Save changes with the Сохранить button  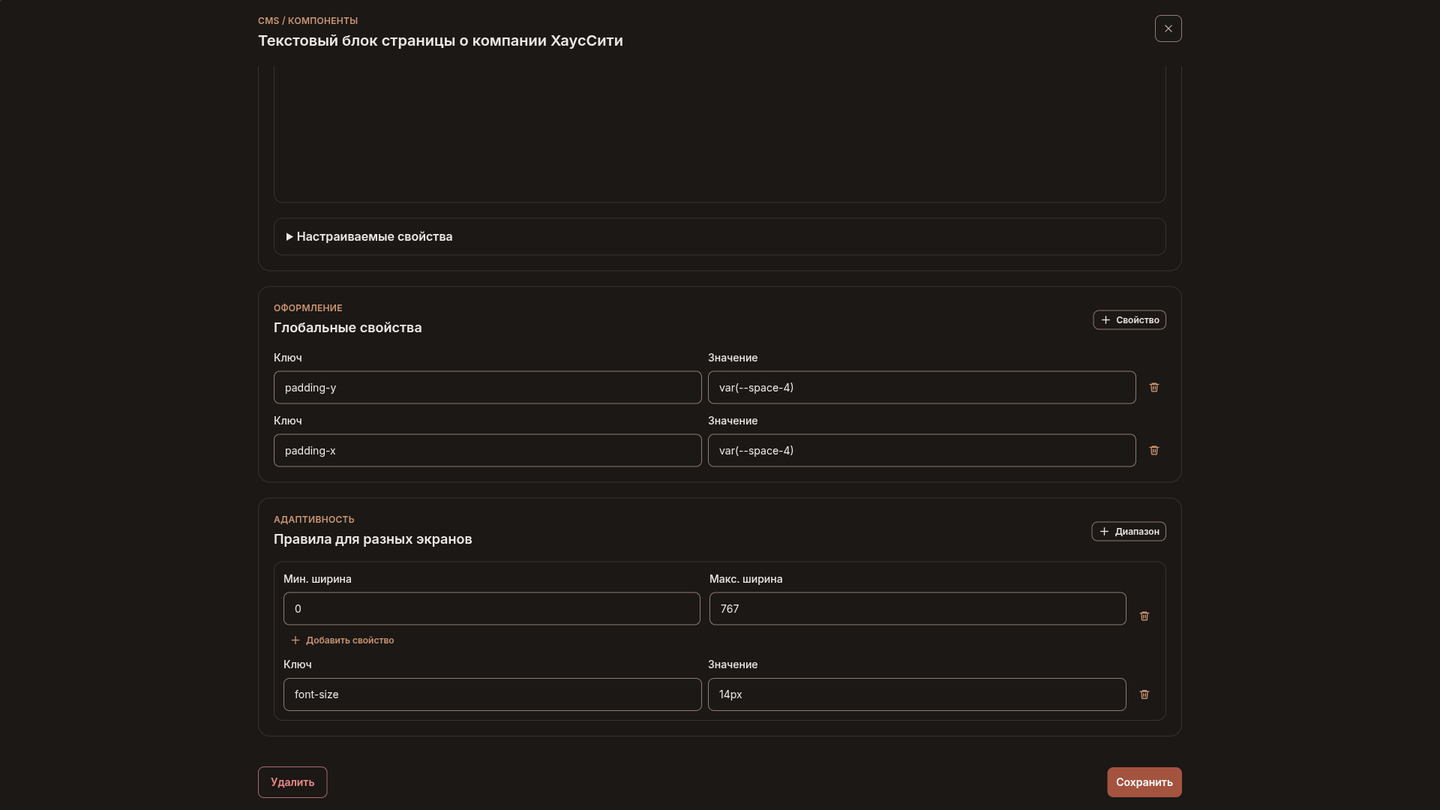(1144, 782)
